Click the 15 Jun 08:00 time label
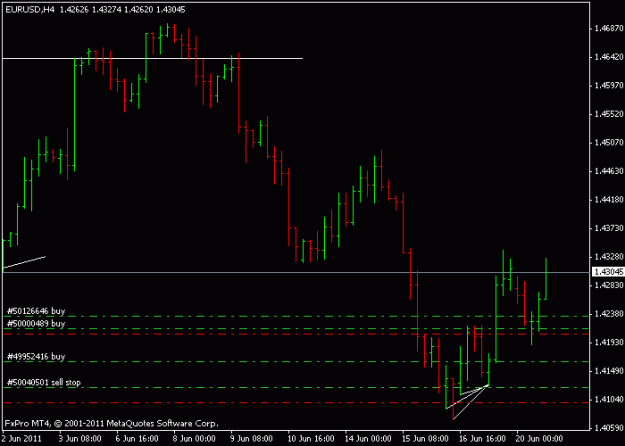Screen dimensions: 625x446 tap(425, 439)
